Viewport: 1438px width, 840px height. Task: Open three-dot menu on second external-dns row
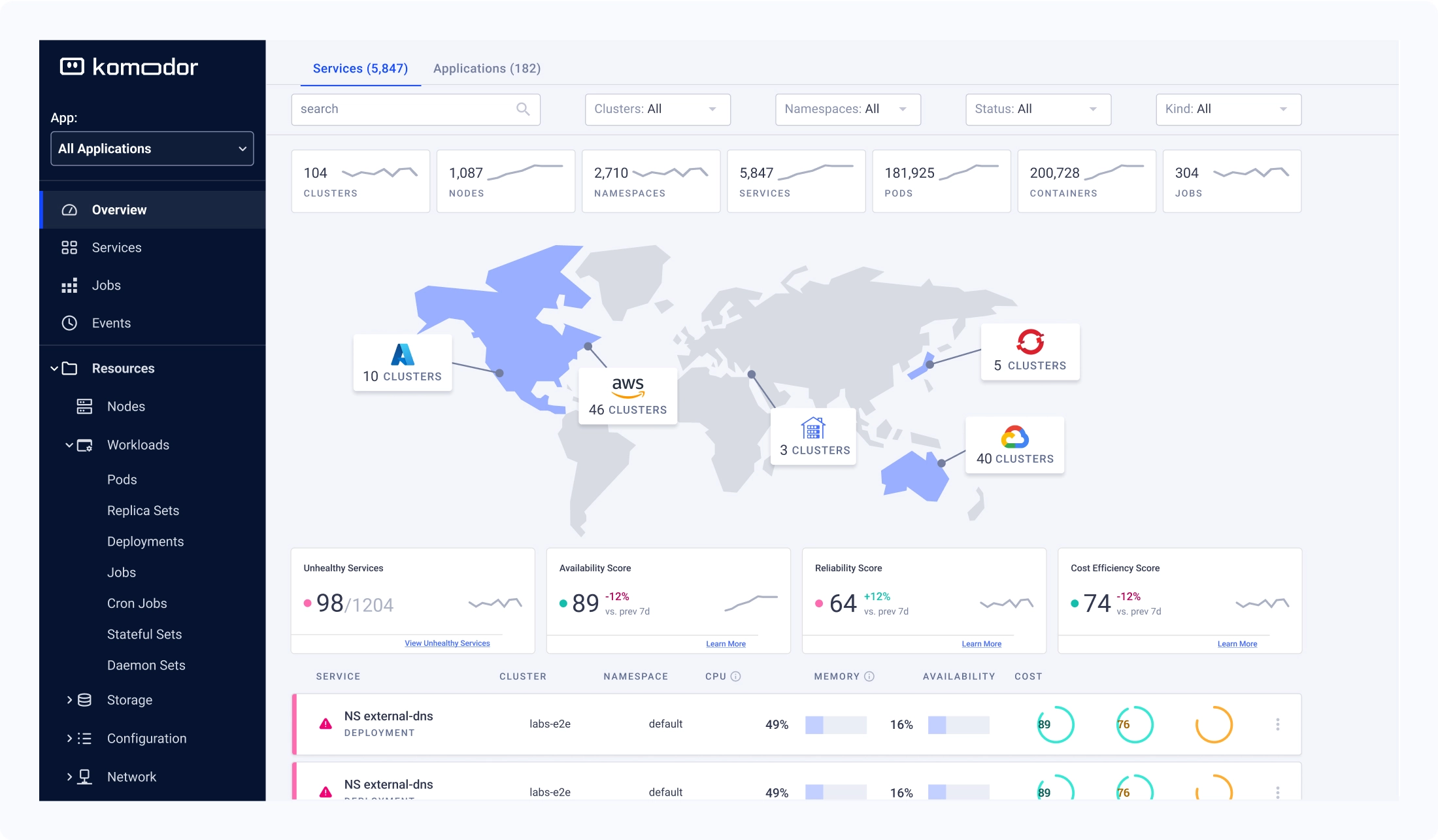point(1278,792)
